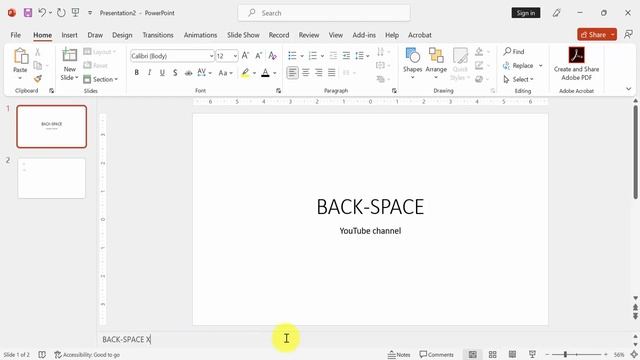
Task: Center the text
Action: (x=306, y=73)
